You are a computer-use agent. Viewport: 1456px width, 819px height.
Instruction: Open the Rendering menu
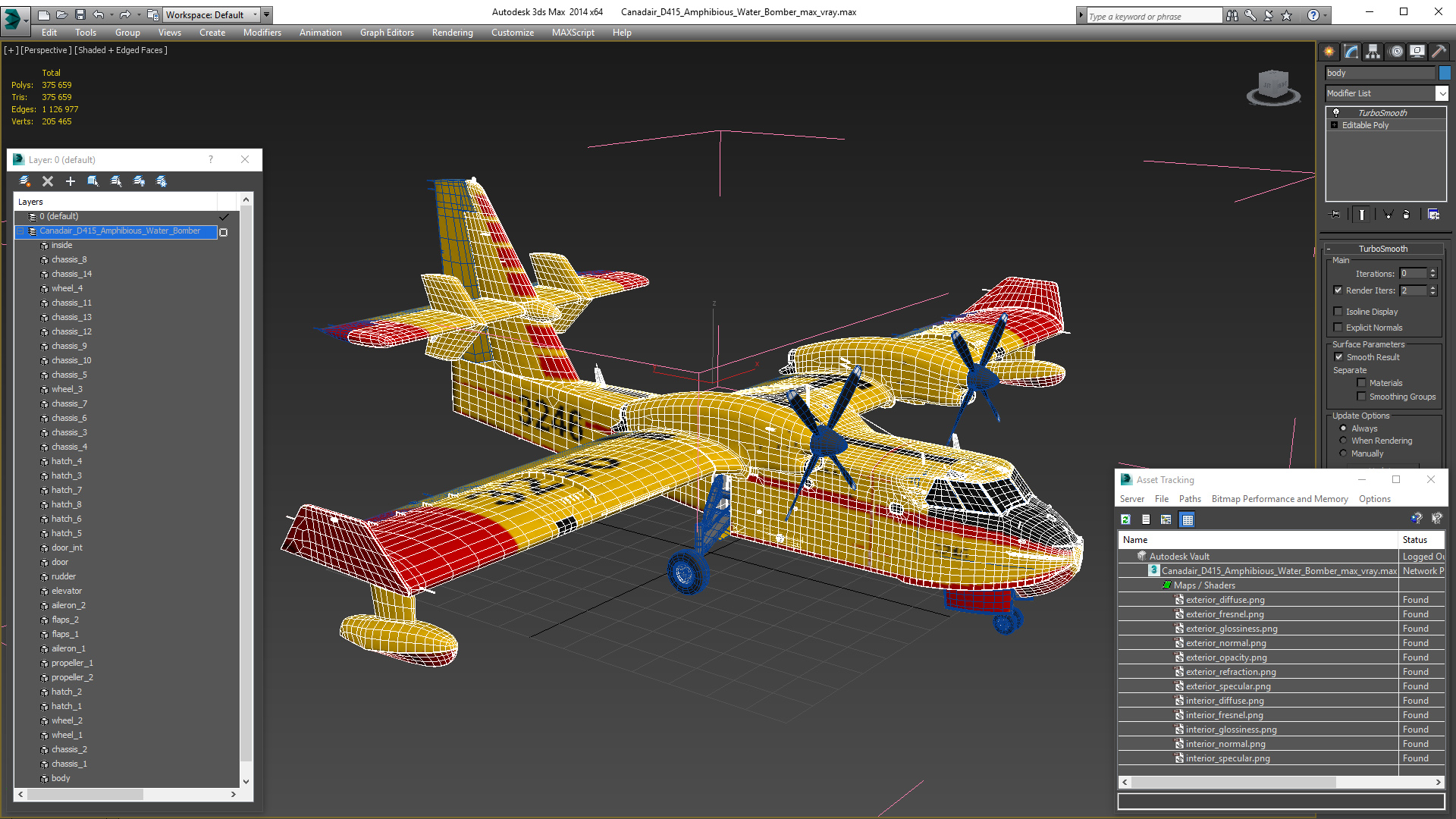tap(452, 33)
